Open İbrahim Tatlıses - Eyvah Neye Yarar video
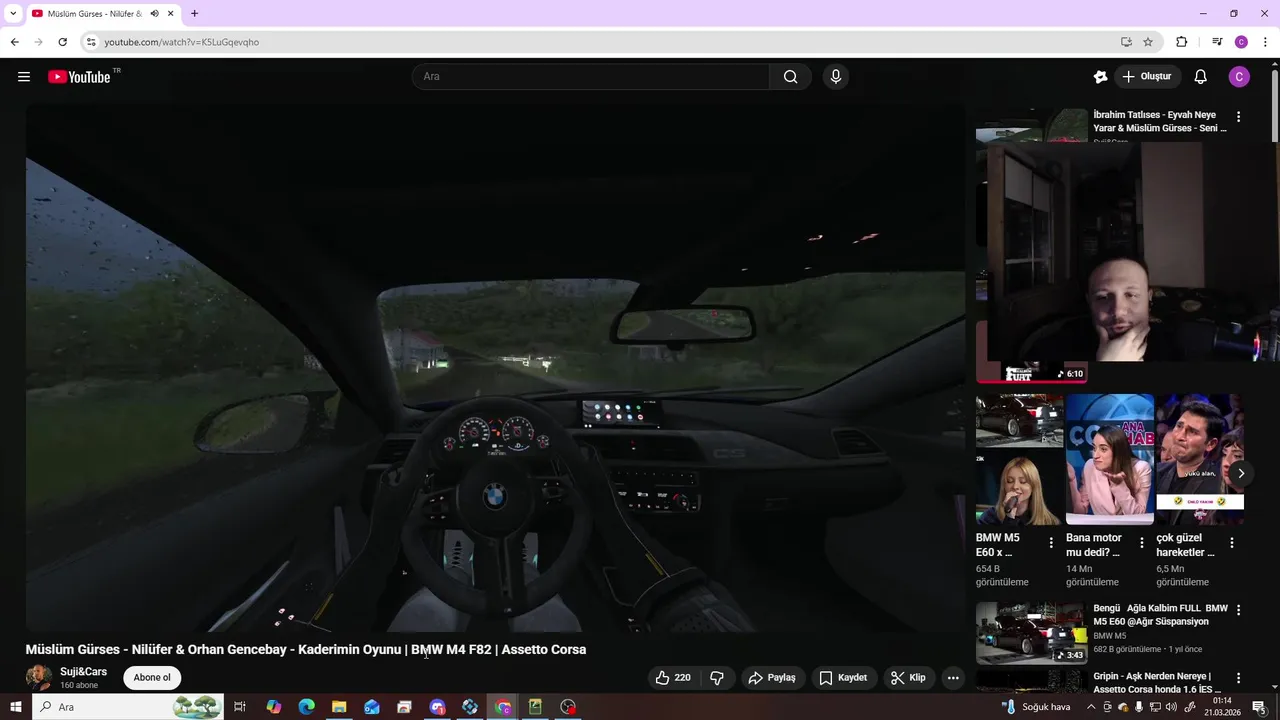1280x720 pixels. coord(1159,122)
